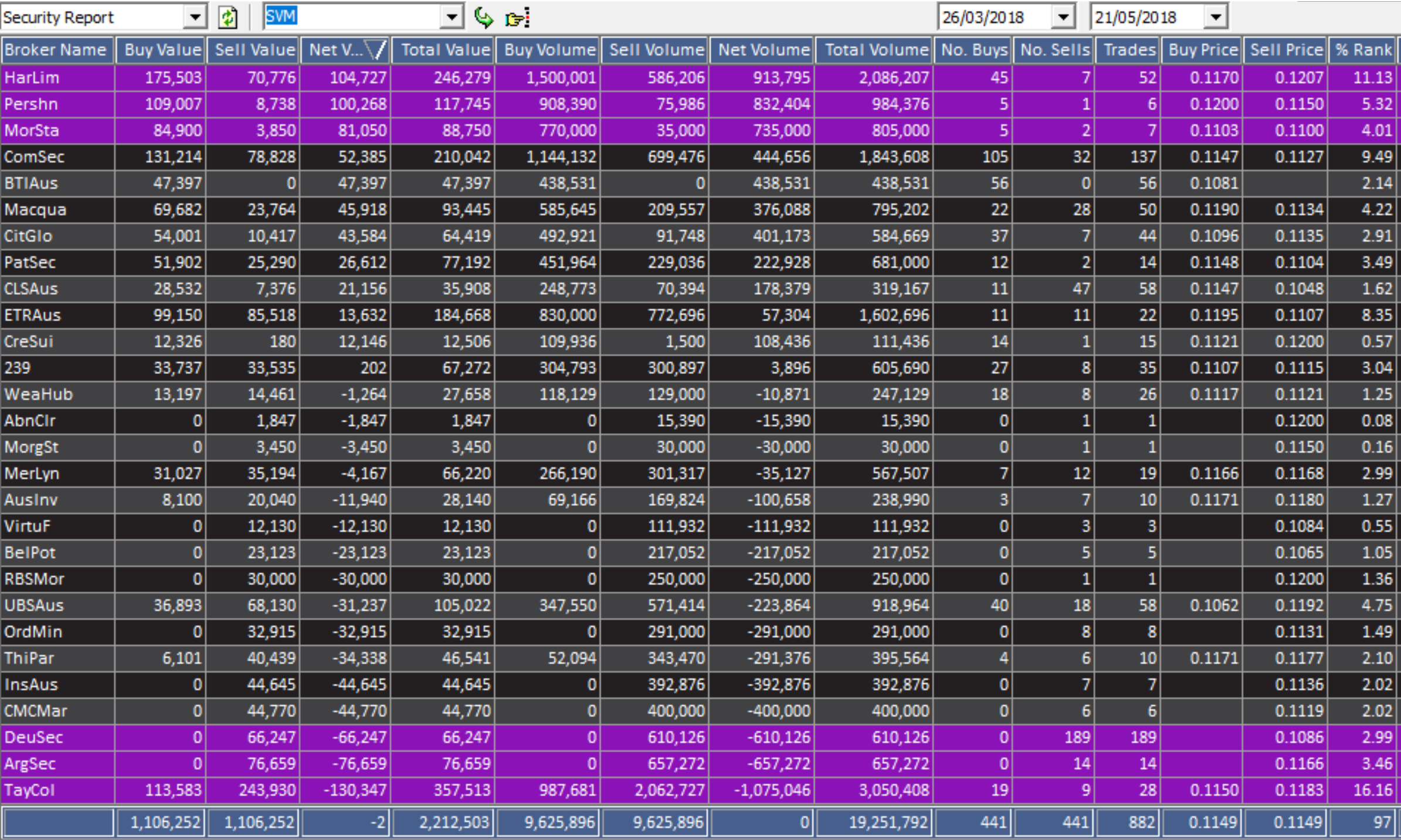Select the OrdMin broker name cell
Image resolution: width=1401 pixels, height=840 pixels.
57,631
